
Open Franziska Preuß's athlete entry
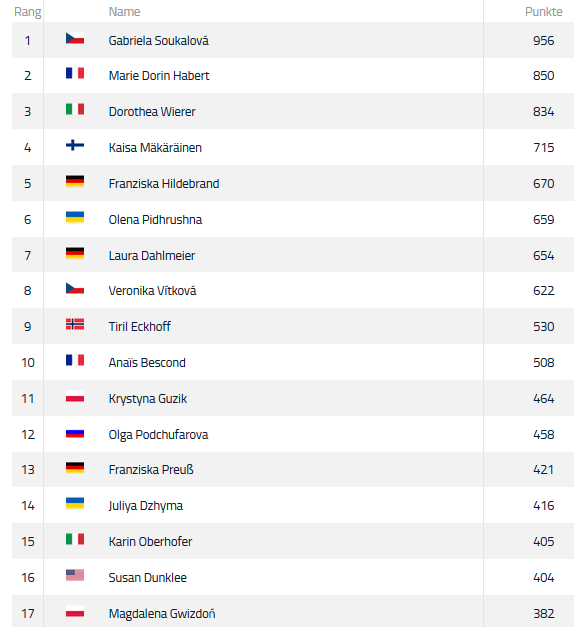[x=151, y=469]
